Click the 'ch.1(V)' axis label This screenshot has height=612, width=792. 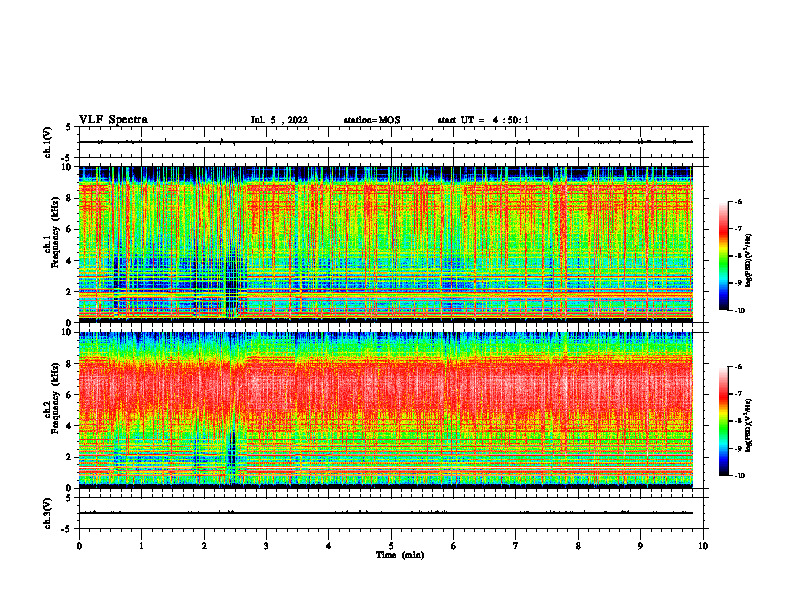coord(47,142)
